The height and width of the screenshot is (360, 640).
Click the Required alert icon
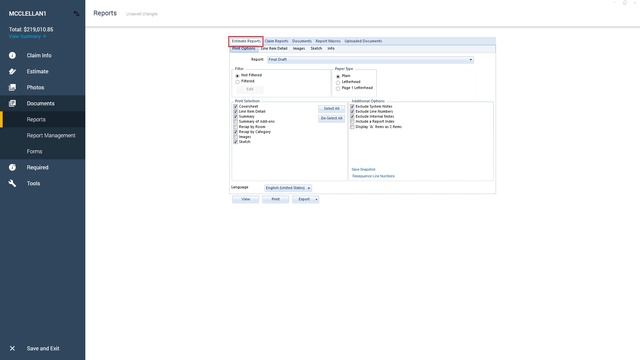click(12, 167)
